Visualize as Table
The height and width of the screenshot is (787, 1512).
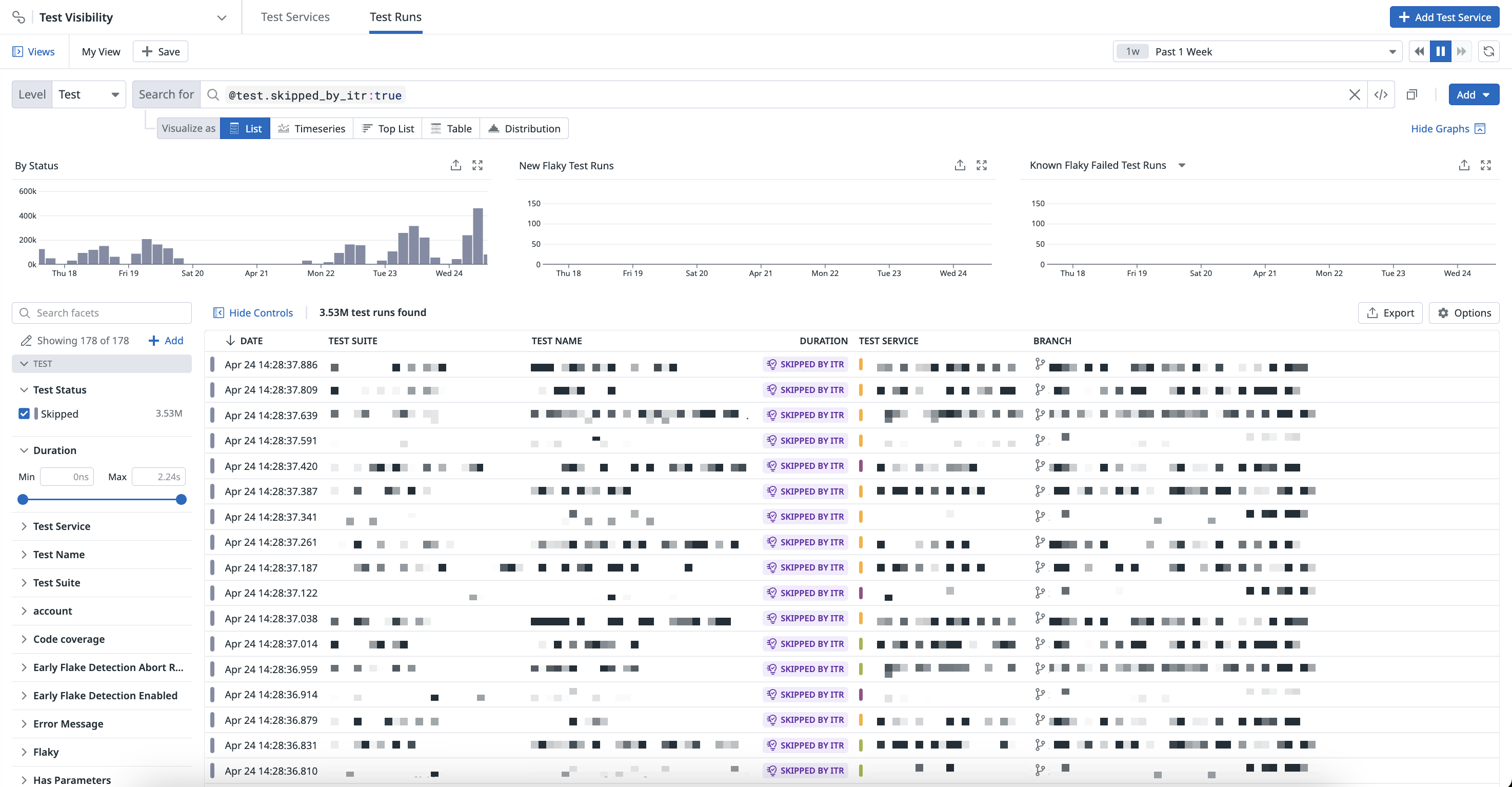coord(451,129)
